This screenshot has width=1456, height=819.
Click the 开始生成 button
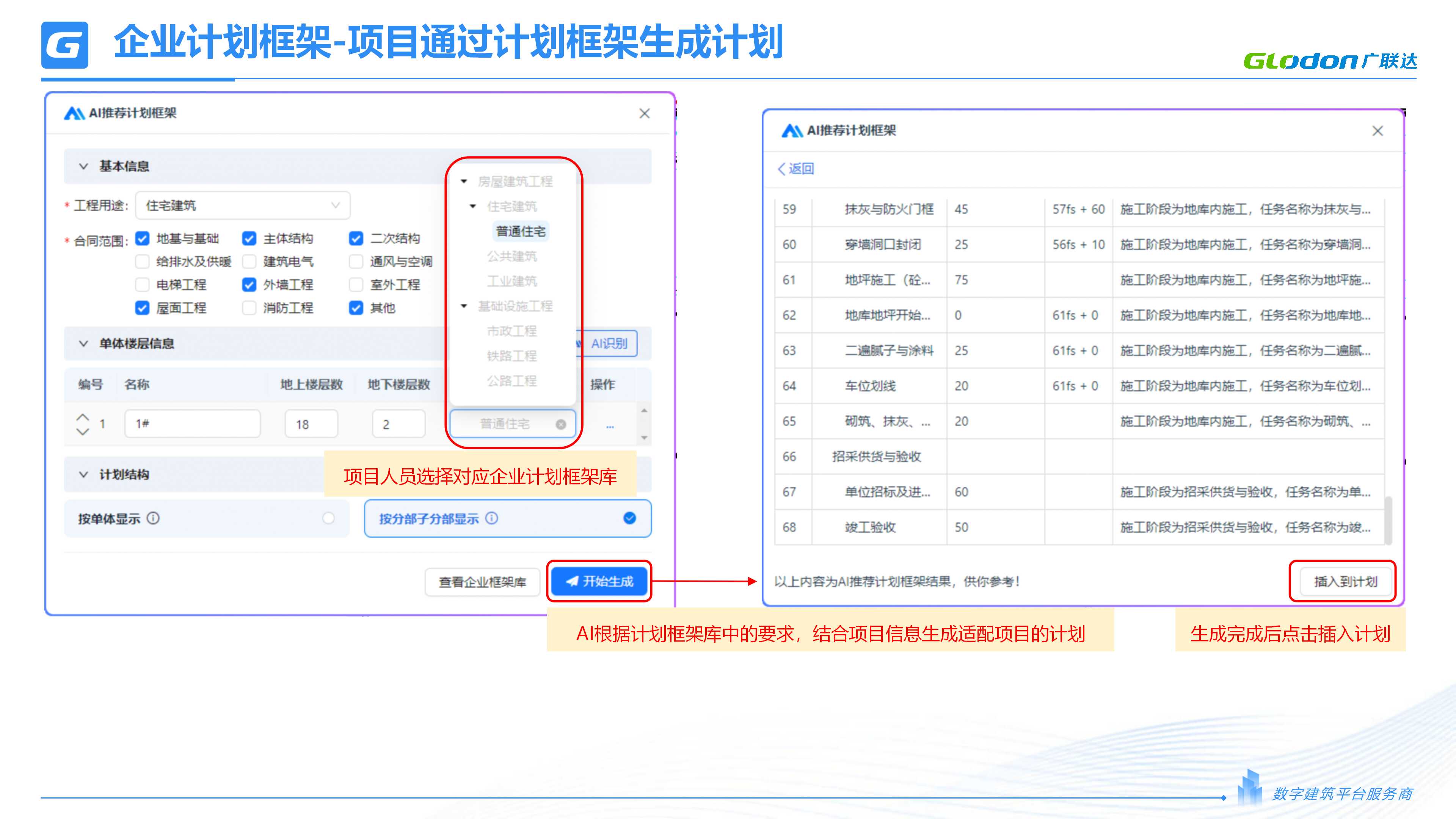(x=599, y=581)
